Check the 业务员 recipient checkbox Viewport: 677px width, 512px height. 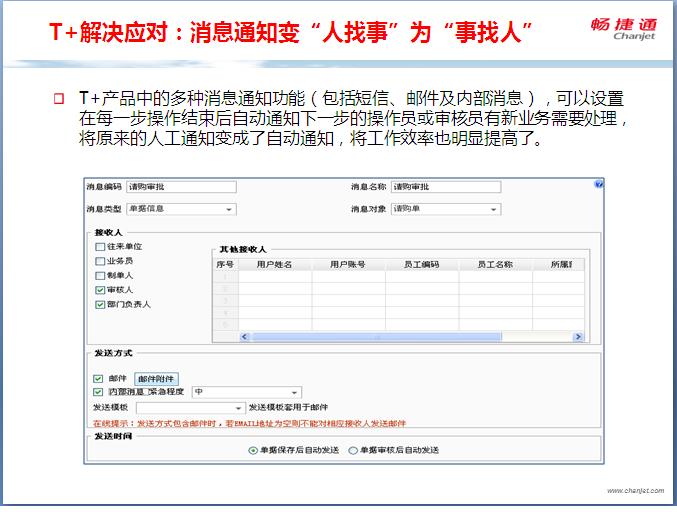[100, 261]
